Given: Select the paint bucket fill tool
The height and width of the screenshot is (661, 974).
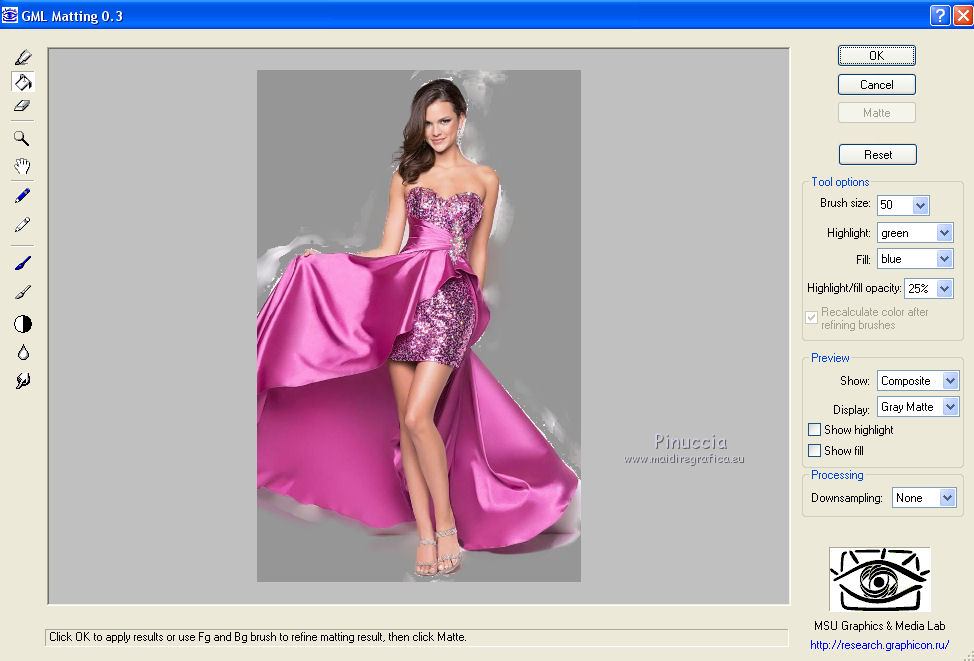Looking at the screenshot, I should pos(22,81).
